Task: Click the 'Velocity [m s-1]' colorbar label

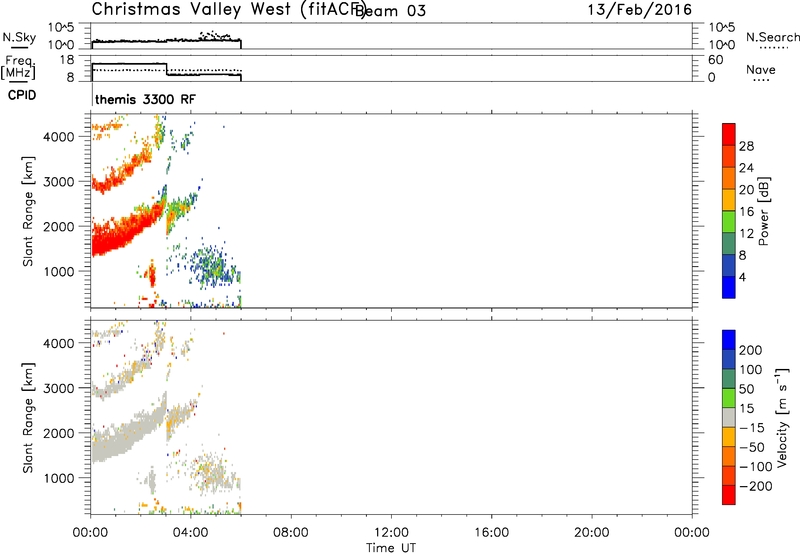Action: click(x=782, y=417)
